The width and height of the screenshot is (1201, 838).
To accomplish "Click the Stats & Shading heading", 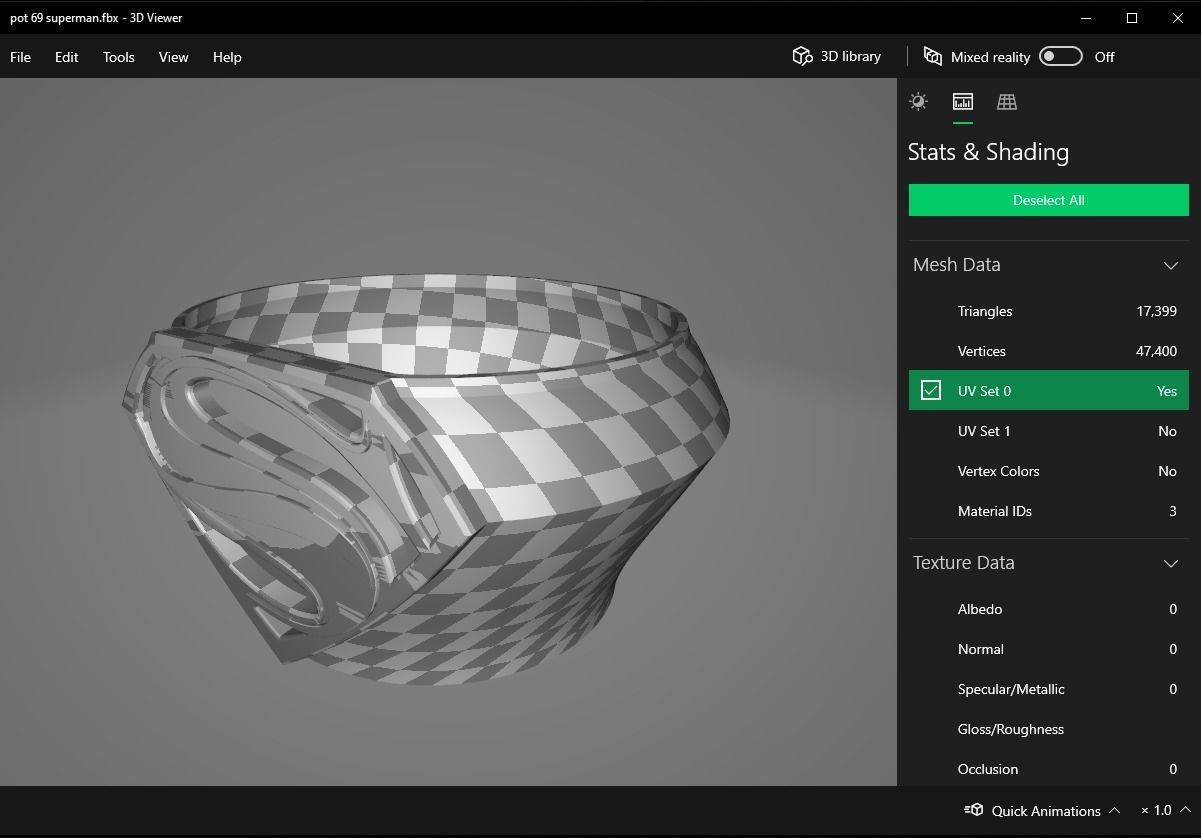I will 988,152.
